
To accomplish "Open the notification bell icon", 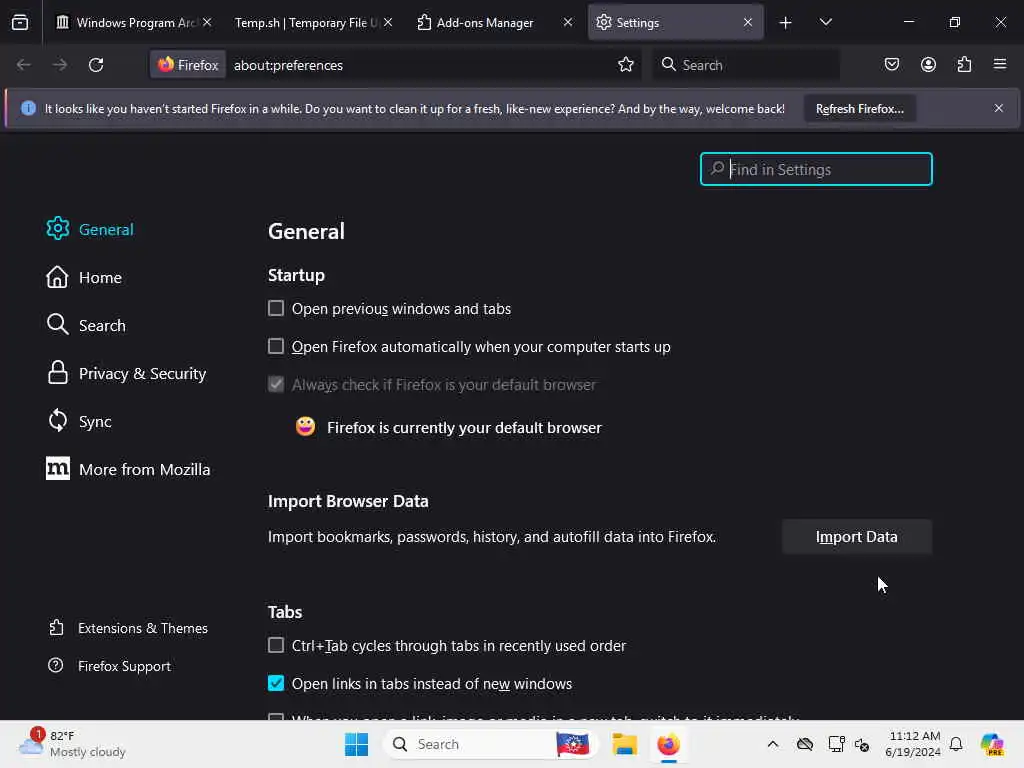I will [x=956, y=744].
